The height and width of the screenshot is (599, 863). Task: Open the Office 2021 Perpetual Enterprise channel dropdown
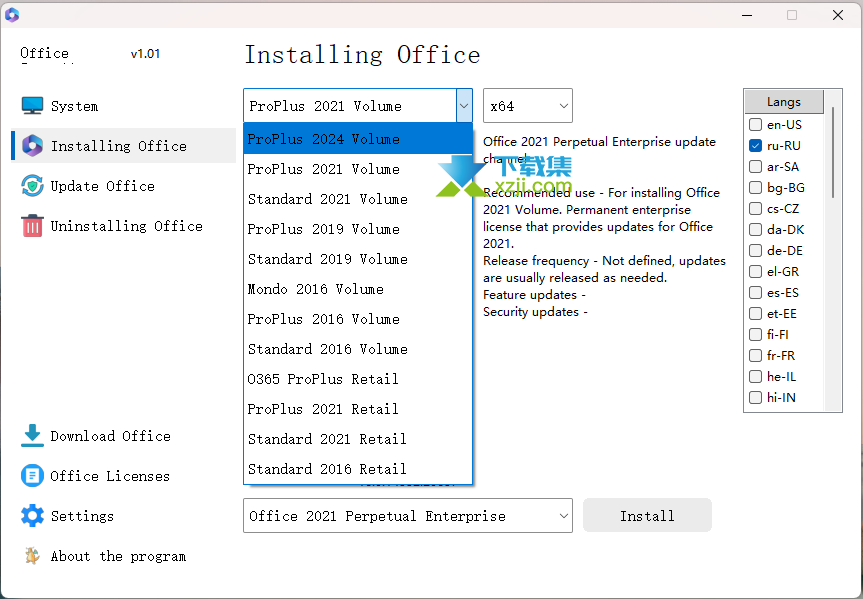click(x=408, y=515)
